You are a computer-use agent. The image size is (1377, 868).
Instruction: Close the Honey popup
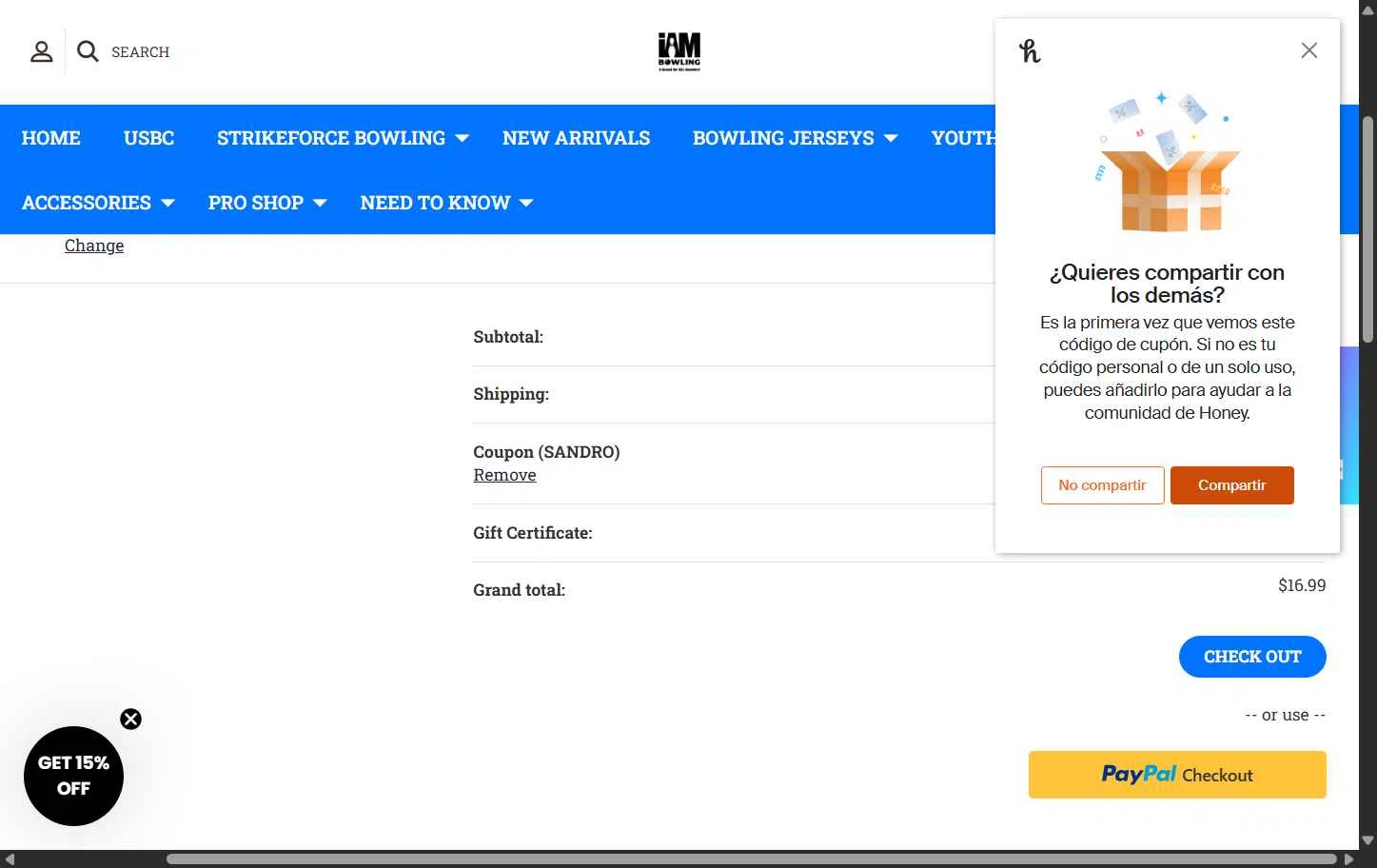[x=1309, y=50]
